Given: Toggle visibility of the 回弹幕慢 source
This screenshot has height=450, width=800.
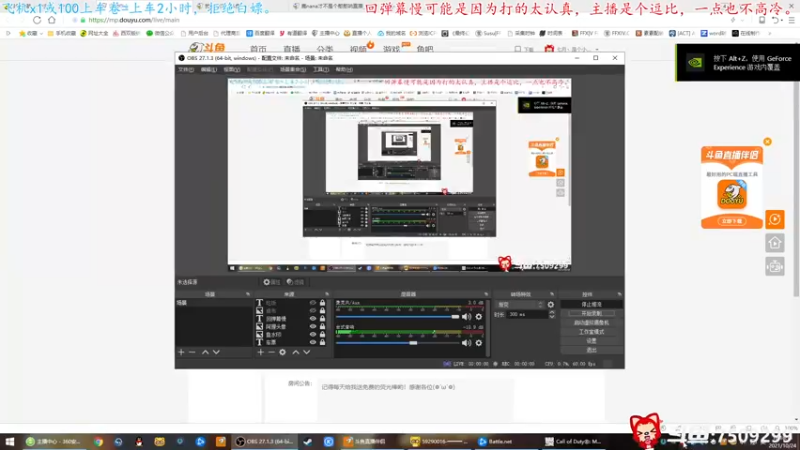Looking at the screenshot, I should 313,318.
